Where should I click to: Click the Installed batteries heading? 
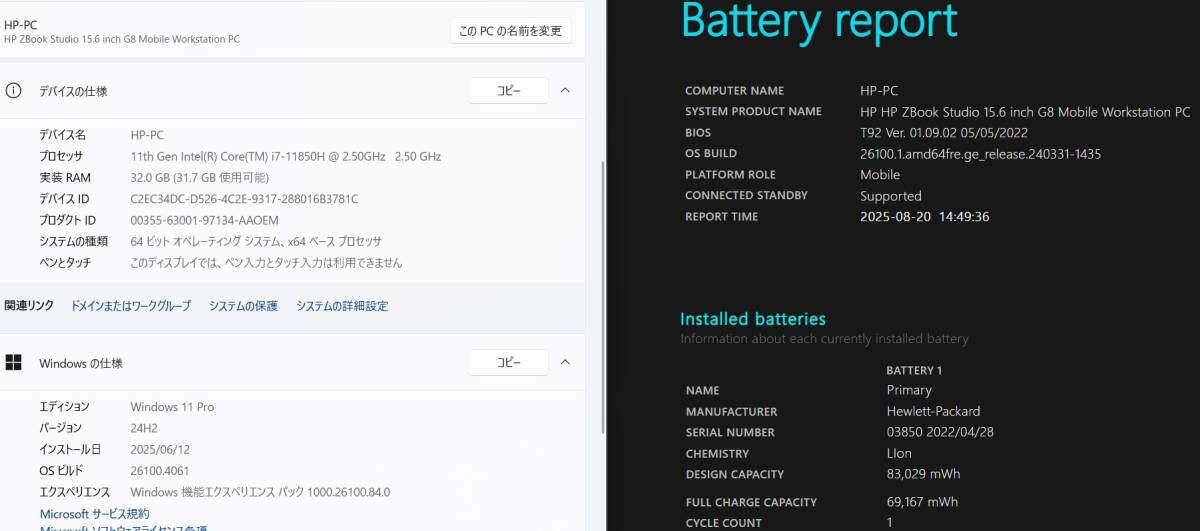pos(753,319)
